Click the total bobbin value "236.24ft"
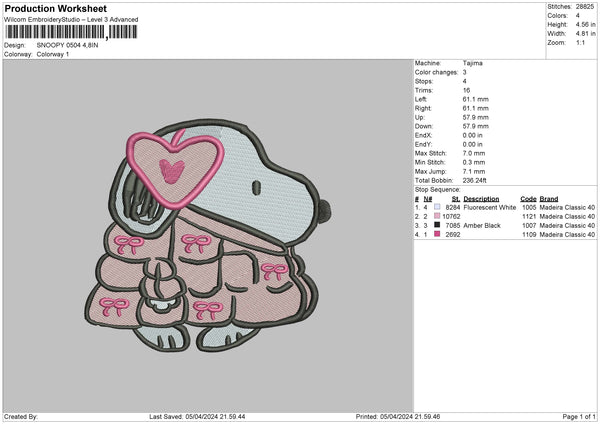This screenshot has height=424, width=600. pyautogui.click(x=474, y=180)
